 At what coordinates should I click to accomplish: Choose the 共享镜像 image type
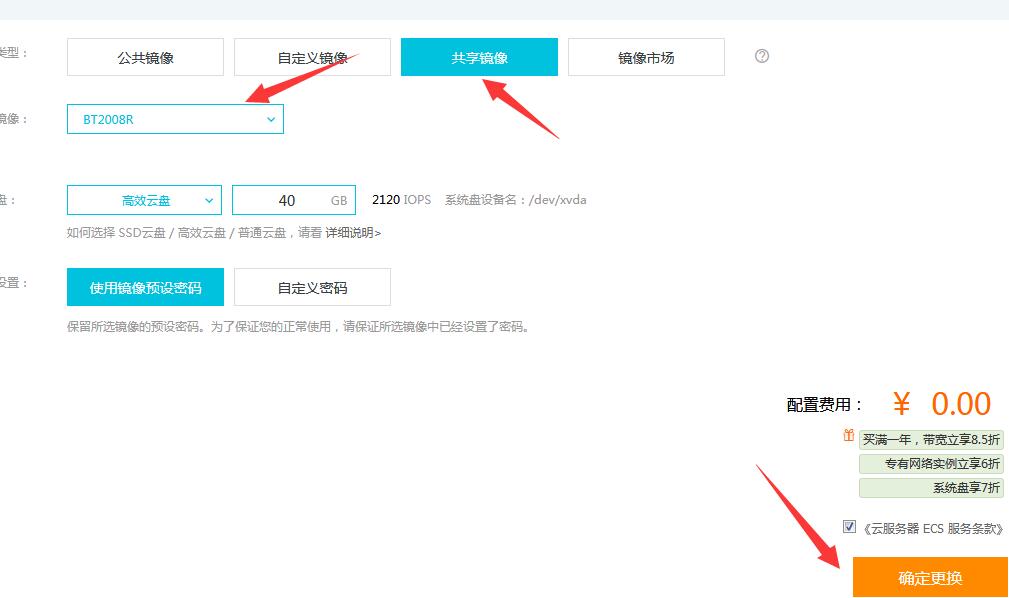tap(479, 57)
